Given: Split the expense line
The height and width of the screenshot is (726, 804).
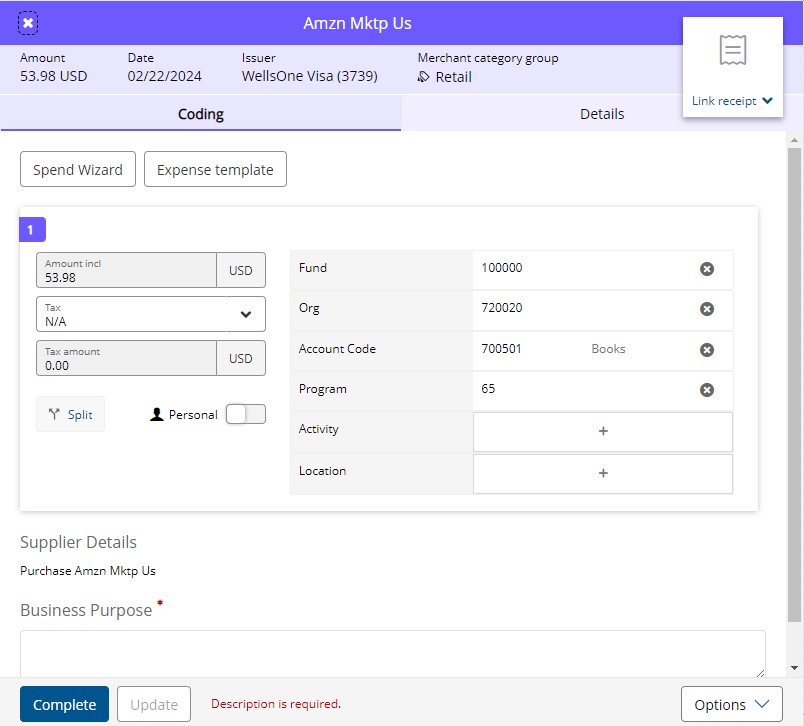Looking at the screenshot, I should pos(70,415).
